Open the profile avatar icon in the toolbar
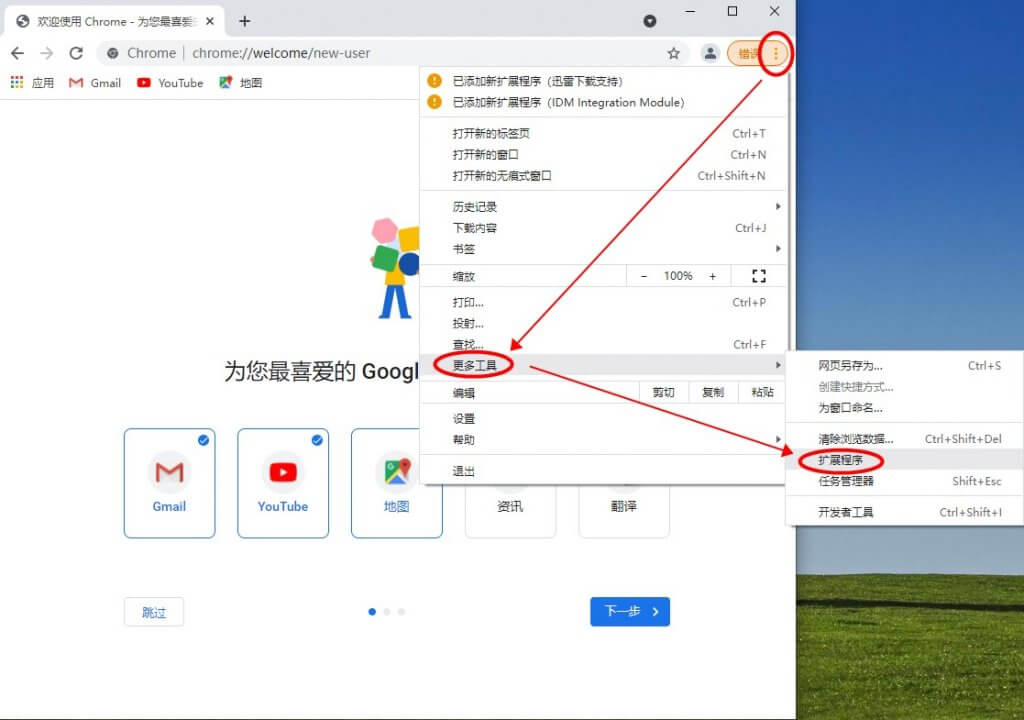This screenshot has width=1024, height=720. click(710, 53)
